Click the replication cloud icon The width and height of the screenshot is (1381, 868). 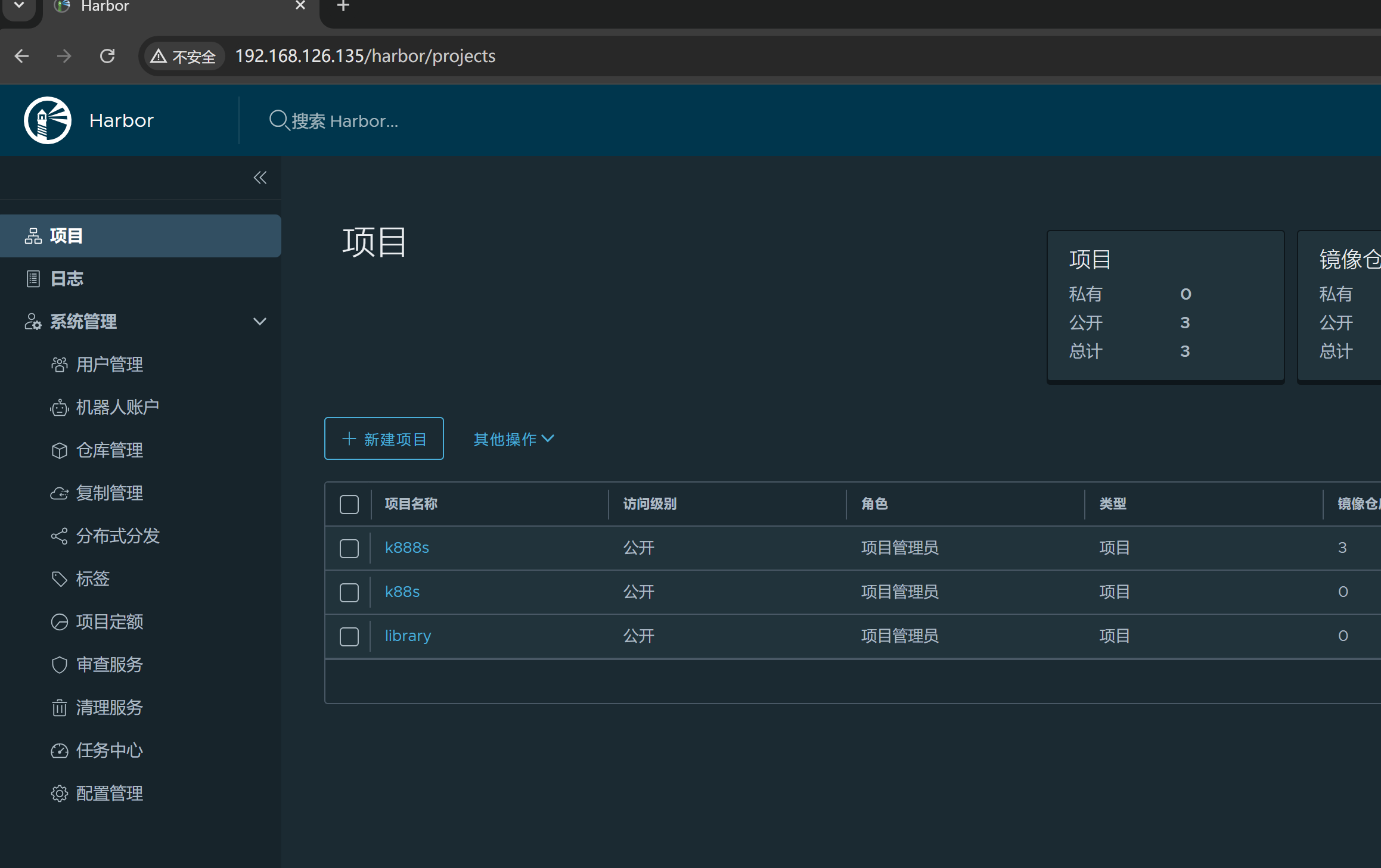[x=59, y=493]
